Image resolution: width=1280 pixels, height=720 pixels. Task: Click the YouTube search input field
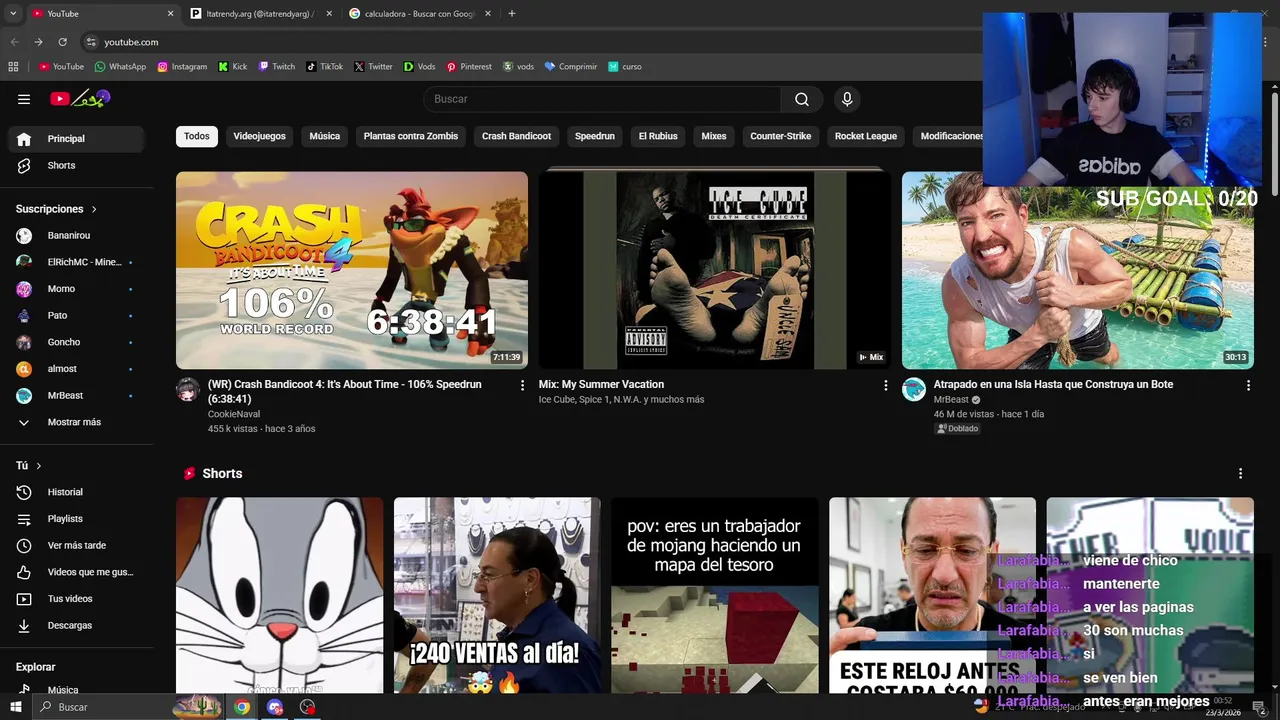[602, 99]
